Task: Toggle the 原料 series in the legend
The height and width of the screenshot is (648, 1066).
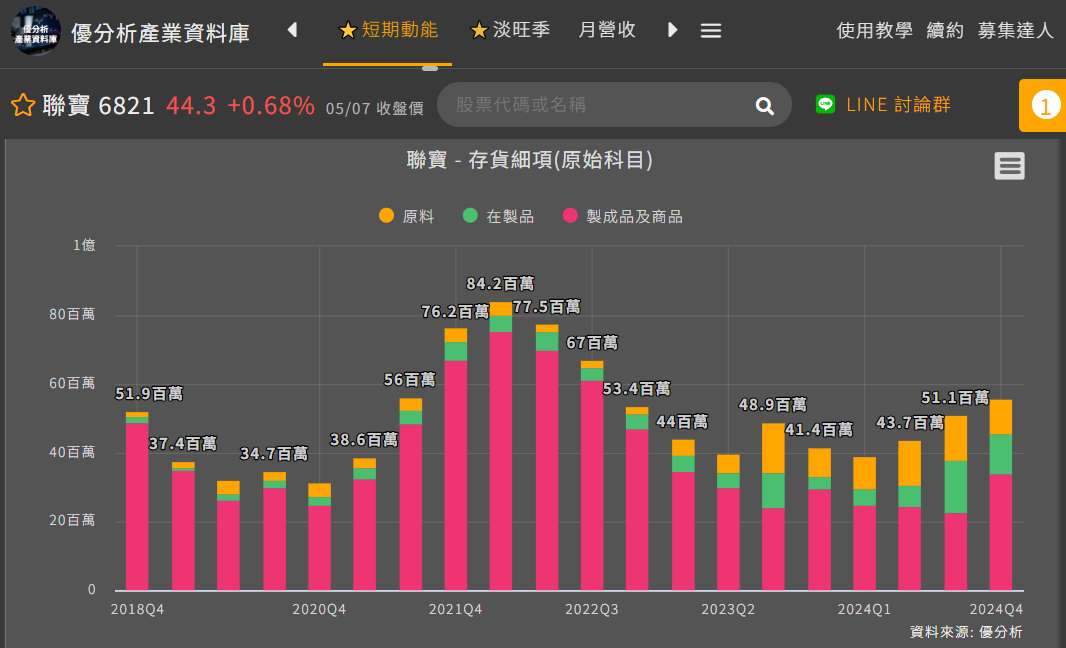Action: click(407, 216)
